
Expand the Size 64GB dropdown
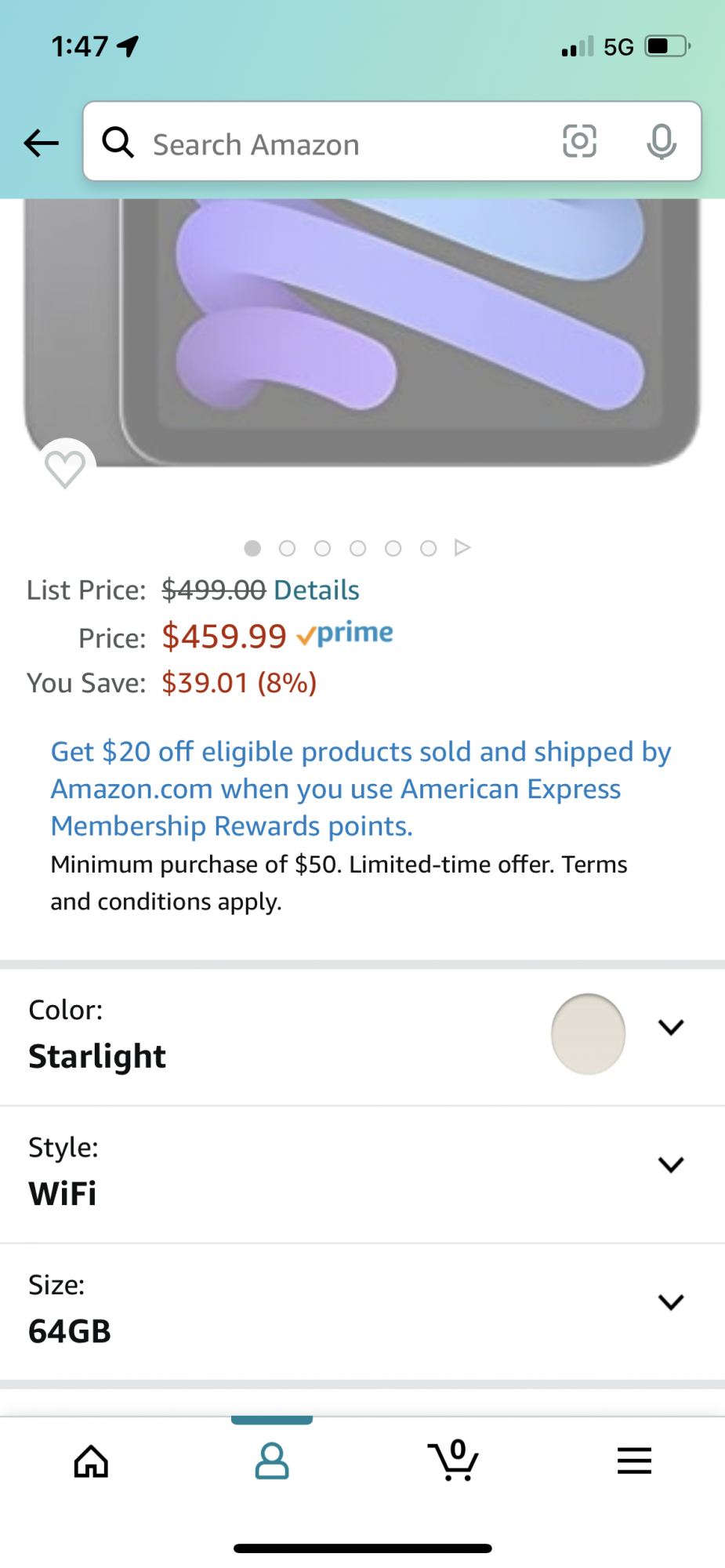671,1302
